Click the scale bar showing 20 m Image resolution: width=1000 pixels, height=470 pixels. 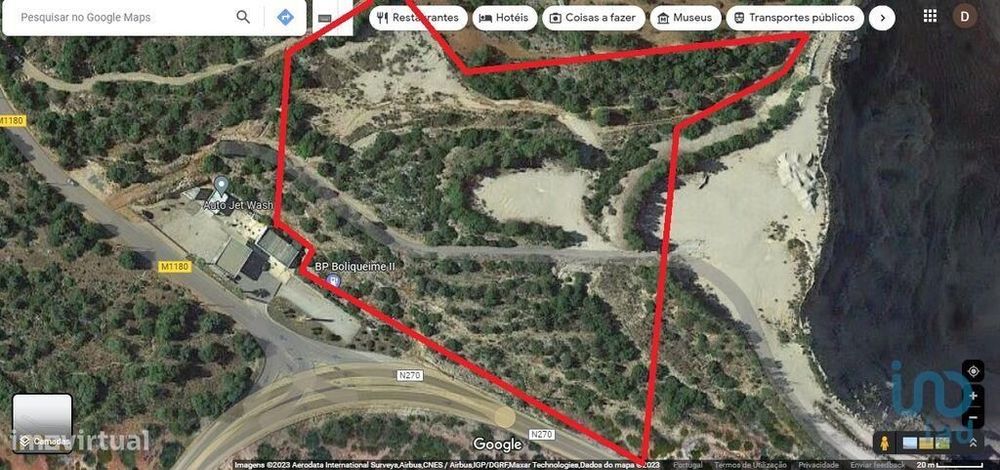click(950, 465)
